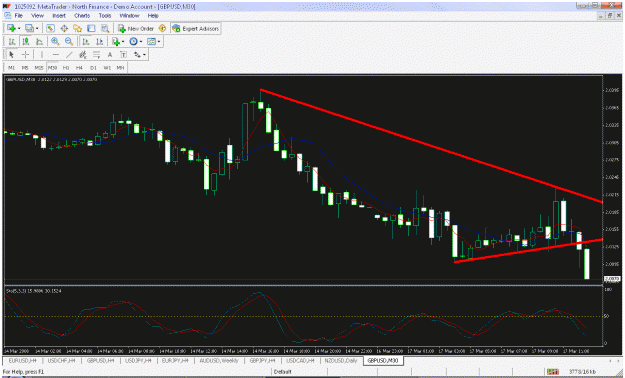Viewport: 625px width, 378px height.
Task: Open the Charts menu
Action: (82, 16)
